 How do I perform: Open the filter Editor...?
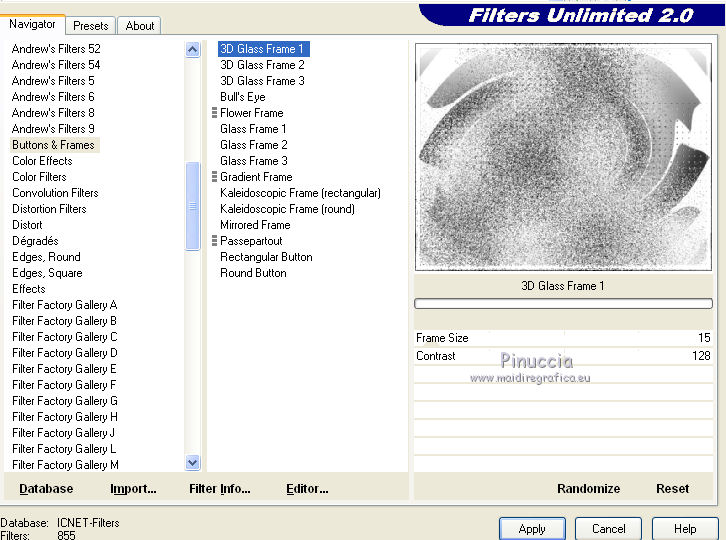click(307, 489)
